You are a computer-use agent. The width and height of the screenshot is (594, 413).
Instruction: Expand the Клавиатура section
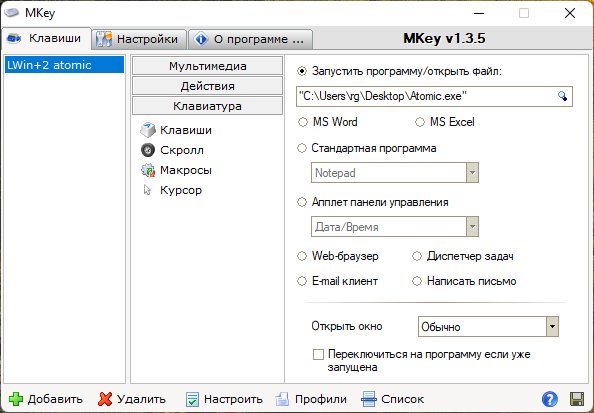coord(207,106)
